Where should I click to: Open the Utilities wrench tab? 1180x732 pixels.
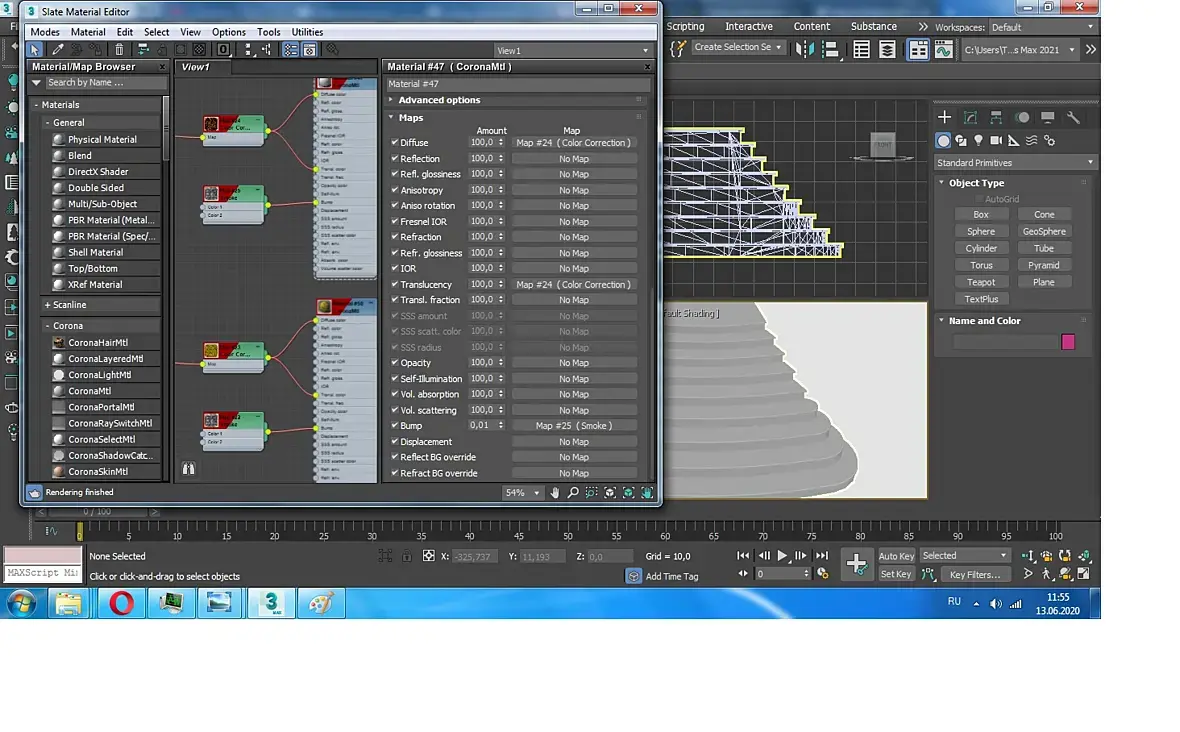1074,117
